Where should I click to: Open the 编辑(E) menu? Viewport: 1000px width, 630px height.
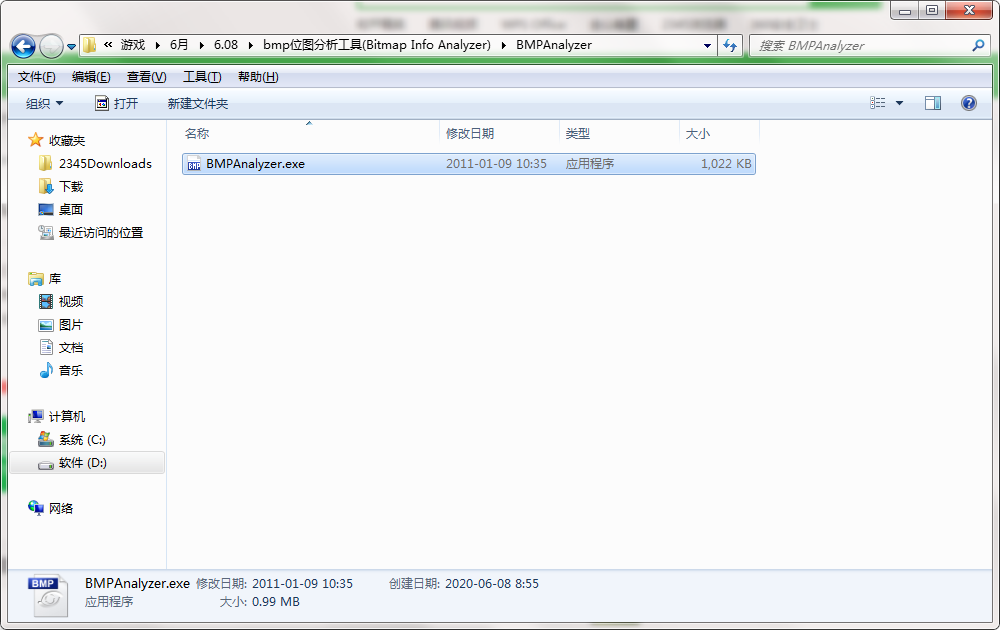coord(91,77)
